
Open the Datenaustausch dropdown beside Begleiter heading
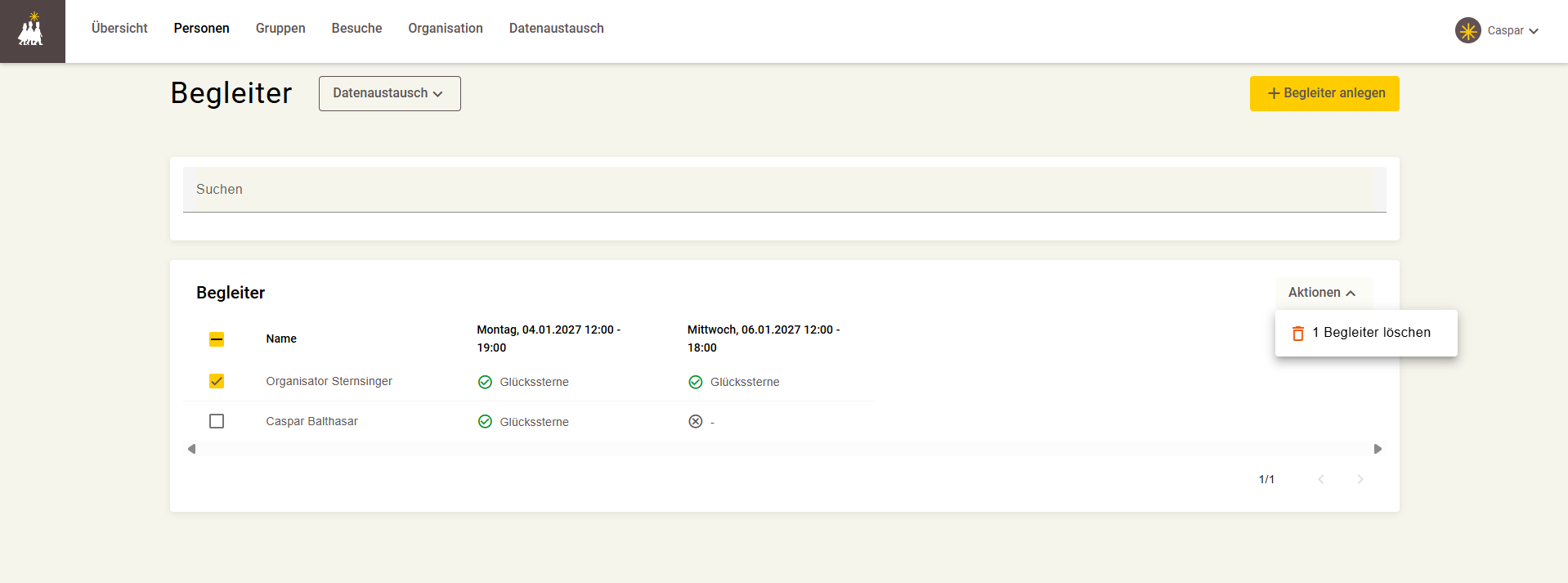(390, 93)
